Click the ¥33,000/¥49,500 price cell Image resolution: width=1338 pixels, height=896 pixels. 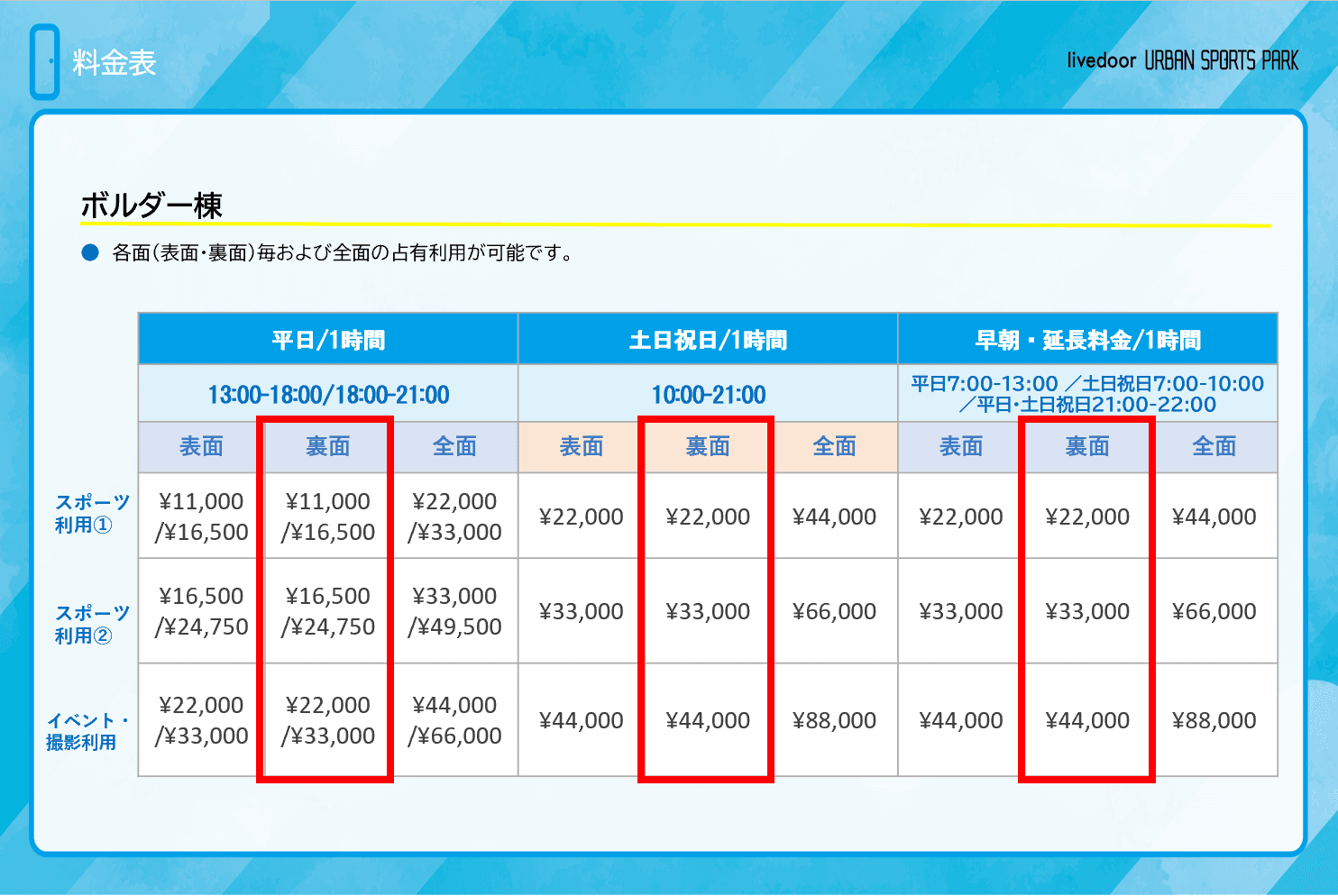454,611
